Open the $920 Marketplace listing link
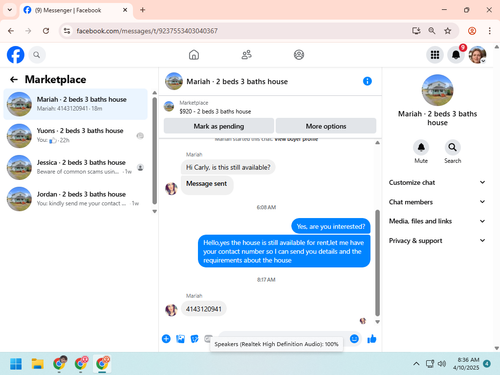This screenshot has width=500, height=375. (215, 111)
